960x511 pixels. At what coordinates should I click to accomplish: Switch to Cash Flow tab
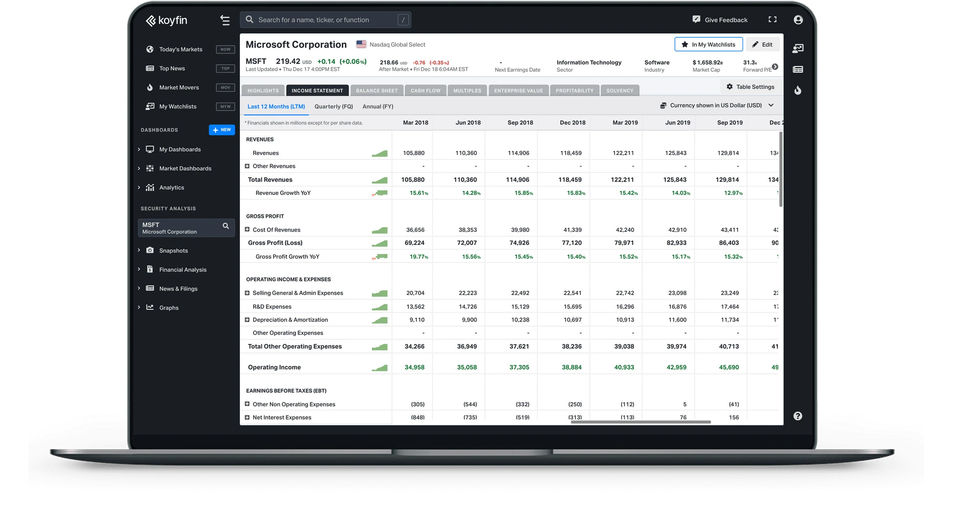[x=426, y=91]
